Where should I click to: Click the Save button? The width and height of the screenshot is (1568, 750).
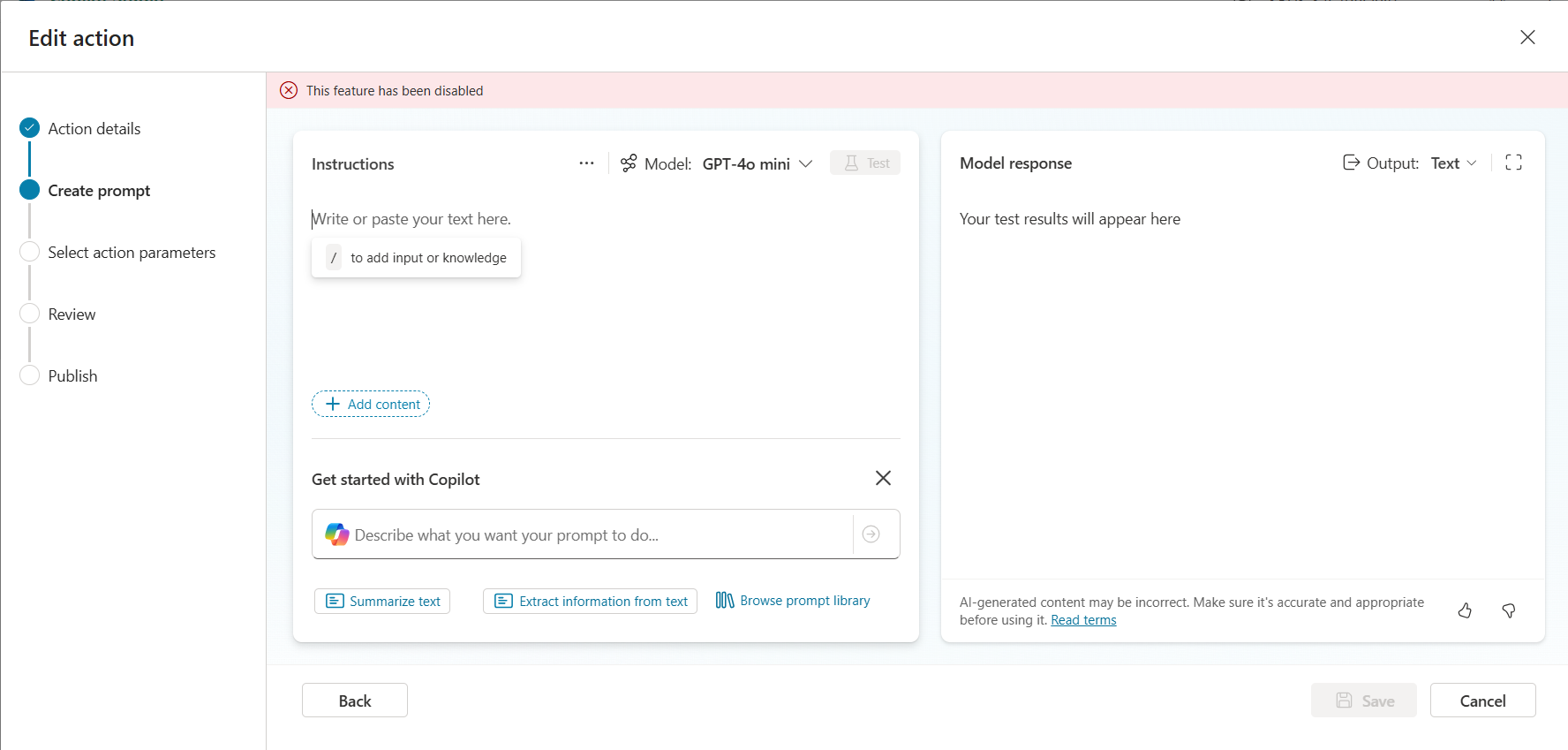1364,701
